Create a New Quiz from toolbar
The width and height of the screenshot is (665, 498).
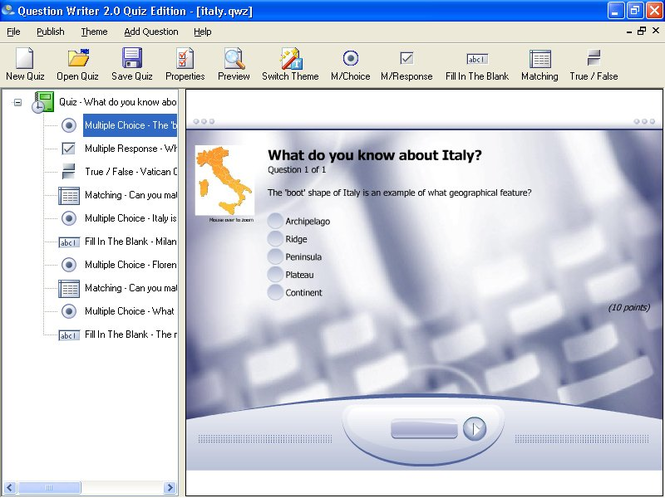[25, 64]
